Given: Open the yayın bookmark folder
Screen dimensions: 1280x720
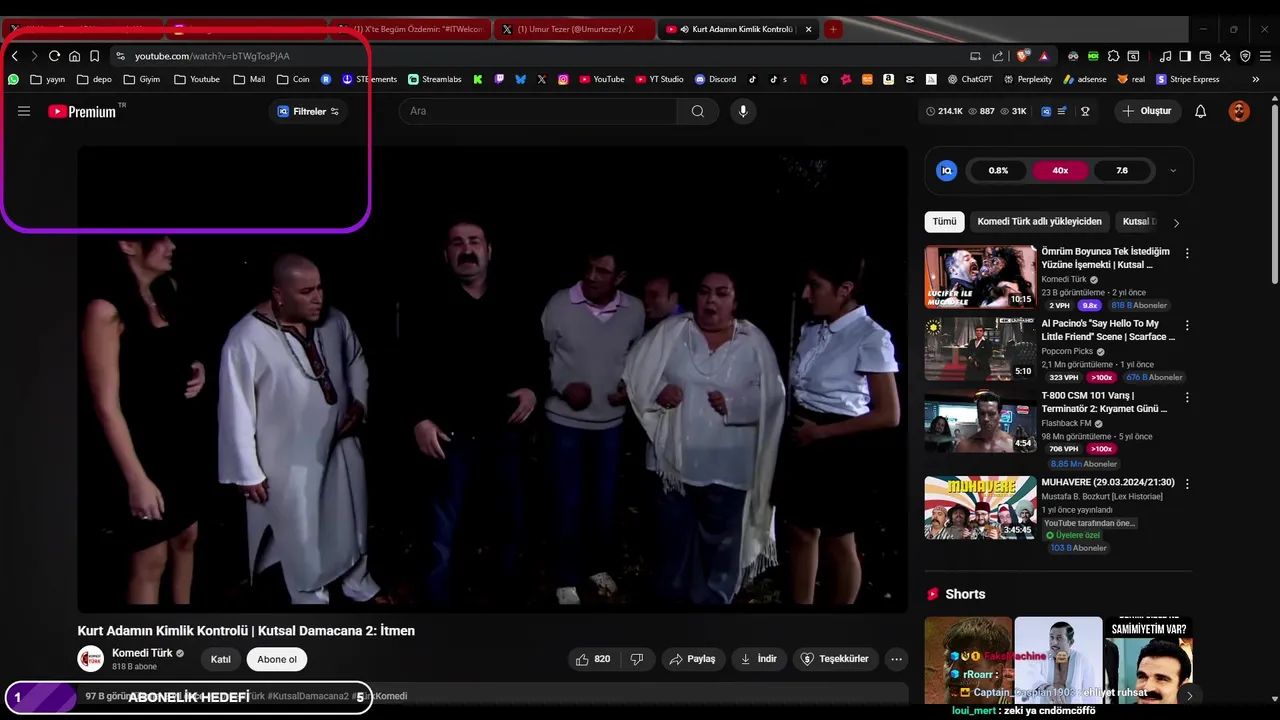Looking at the screenshot, I should [48, 79].
